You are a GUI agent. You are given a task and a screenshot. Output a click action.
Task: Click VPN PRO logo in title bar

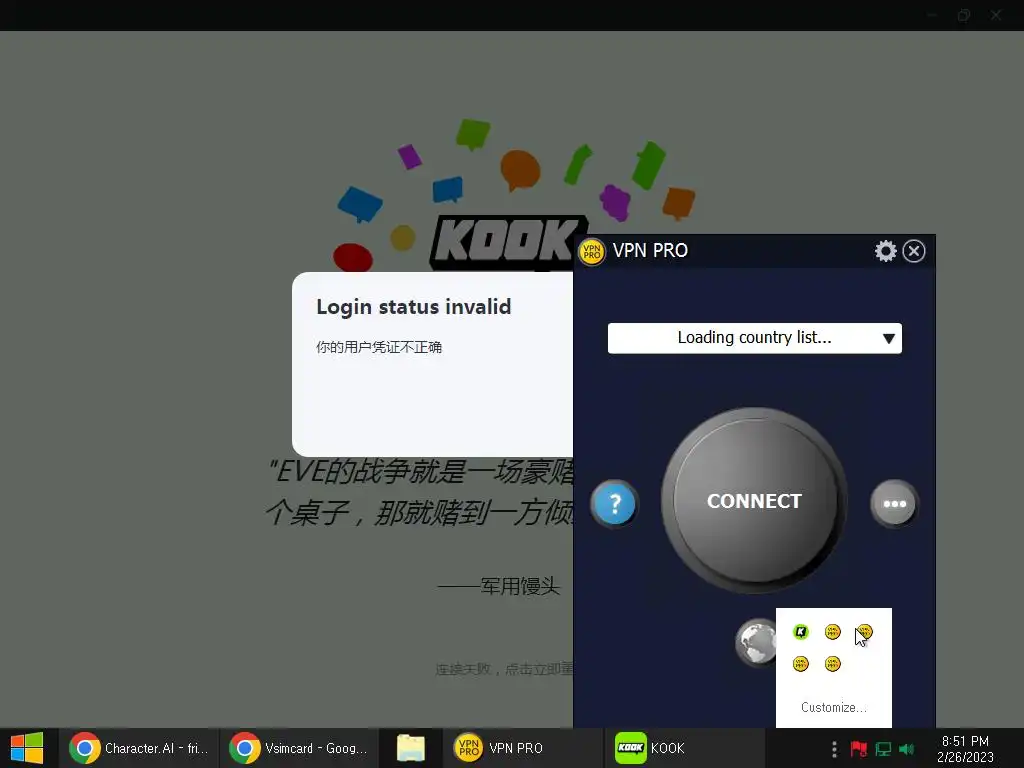592,251
